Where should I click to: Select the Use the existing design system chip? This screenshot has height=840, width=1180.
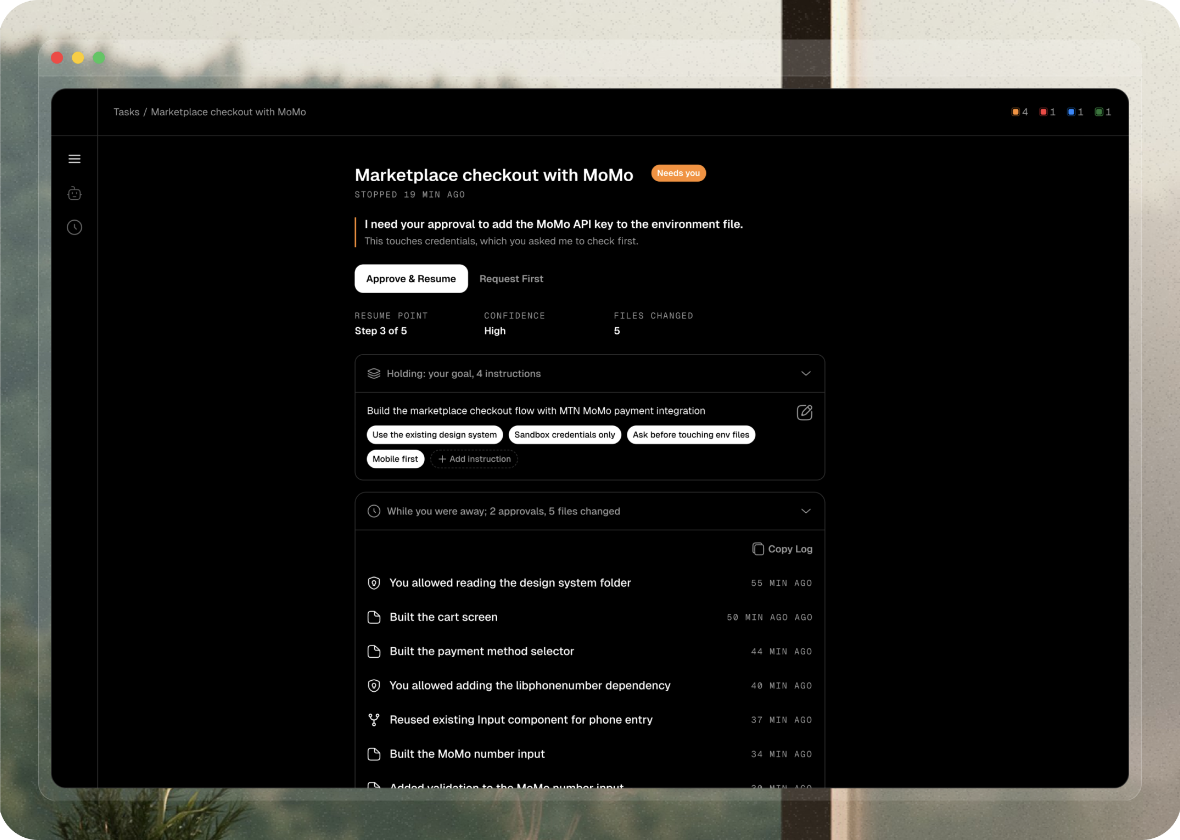pos(435,435)
